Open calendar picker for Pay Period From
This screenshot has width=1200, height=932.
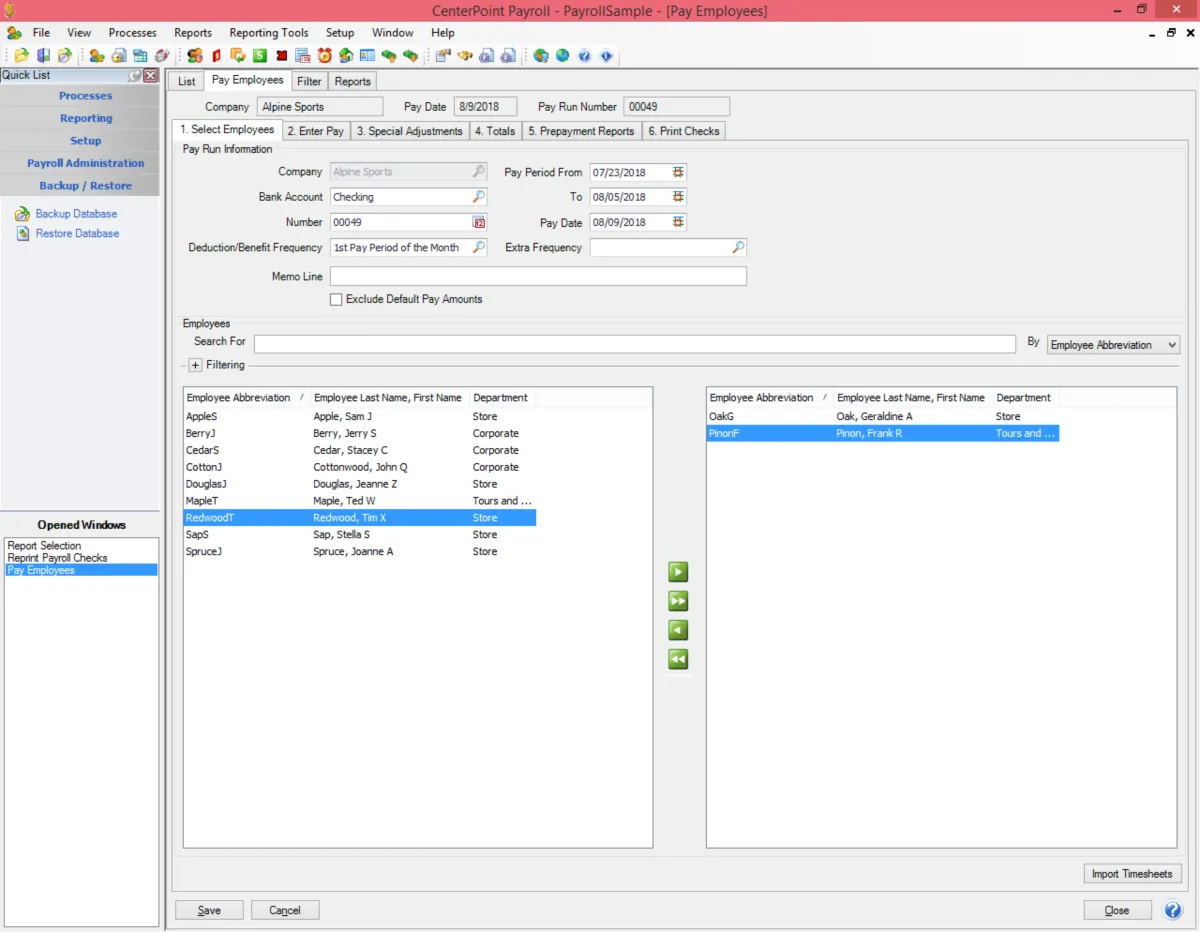coord(679,172)
